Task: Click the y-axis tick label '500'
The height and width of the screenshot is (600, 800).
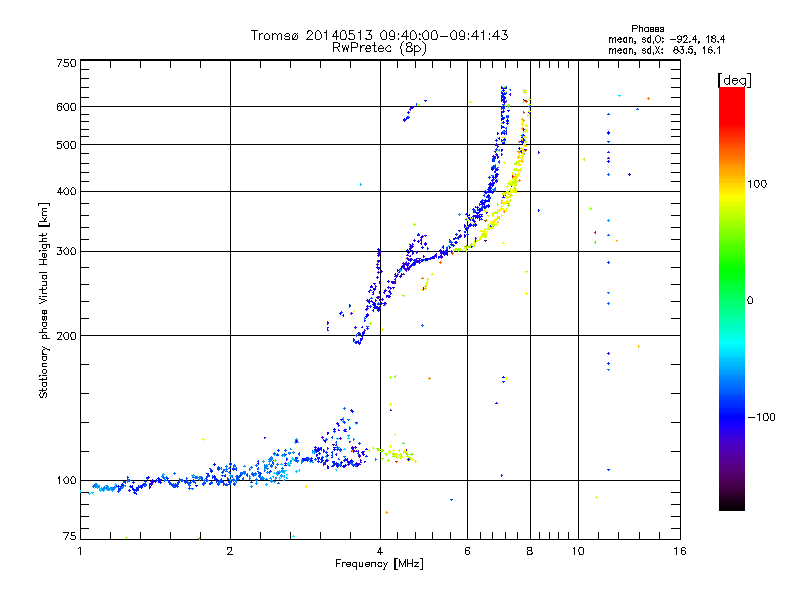Action: coord(66,145)
